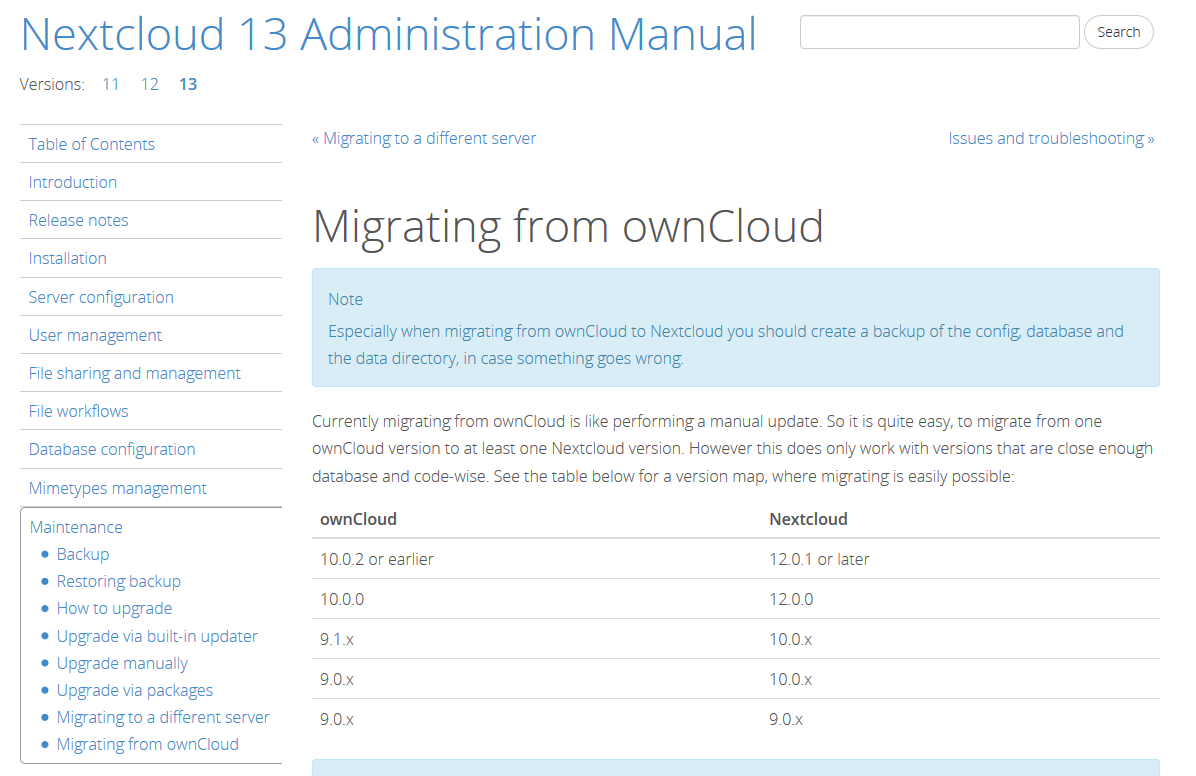Viewport: 1196px width, 776px height.
Task: Open the Database configuration section
Action: pos(112,449)
